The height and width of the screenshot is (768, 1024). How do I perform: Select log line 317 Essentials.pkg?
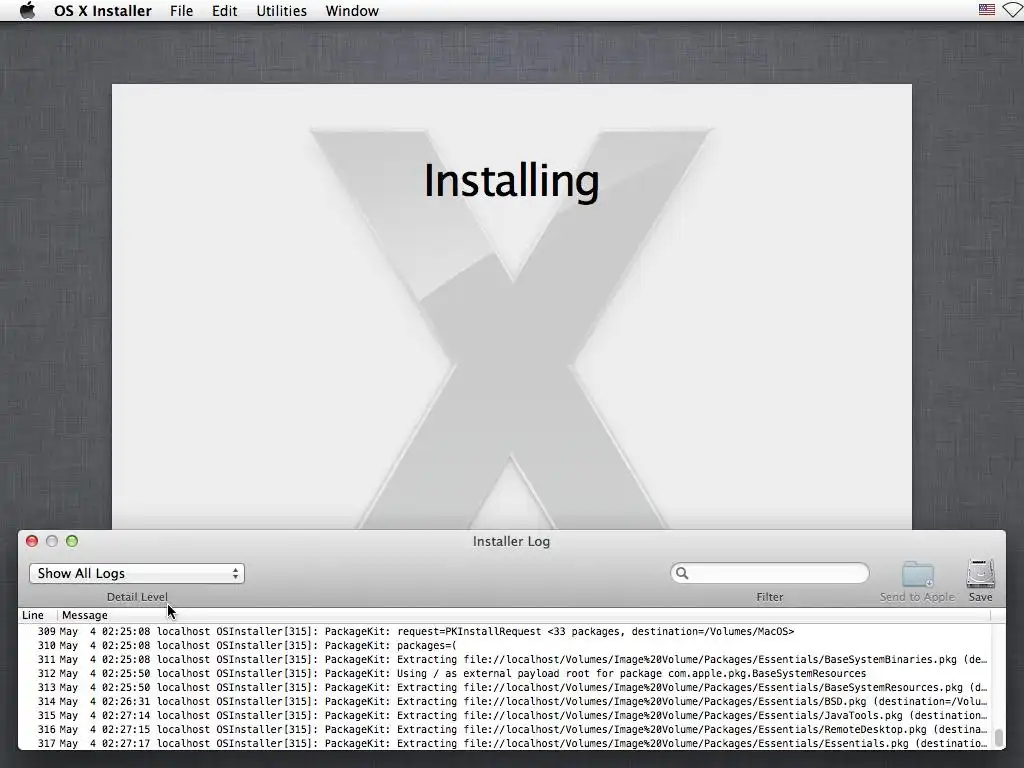point(504,743)
